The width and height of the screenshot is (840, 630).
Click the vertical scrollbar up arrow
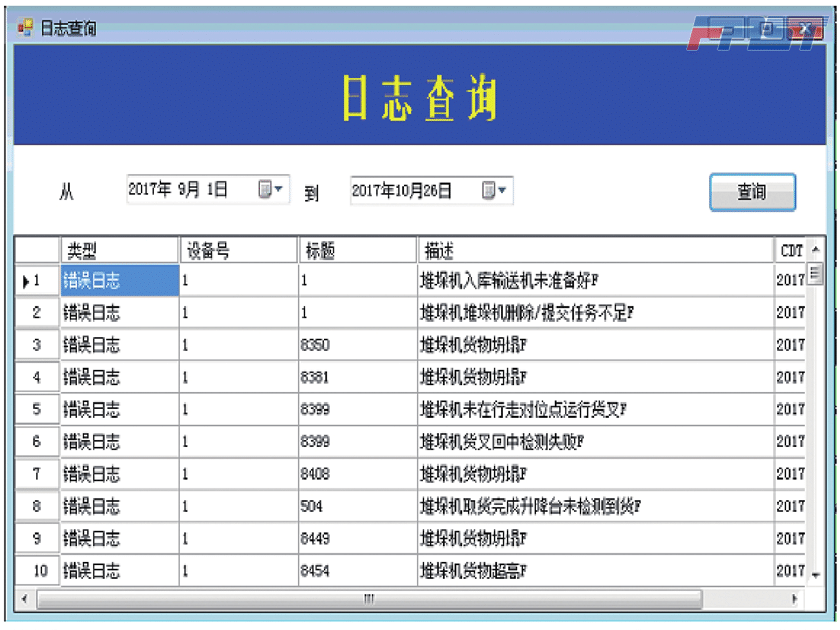[815, 250]
